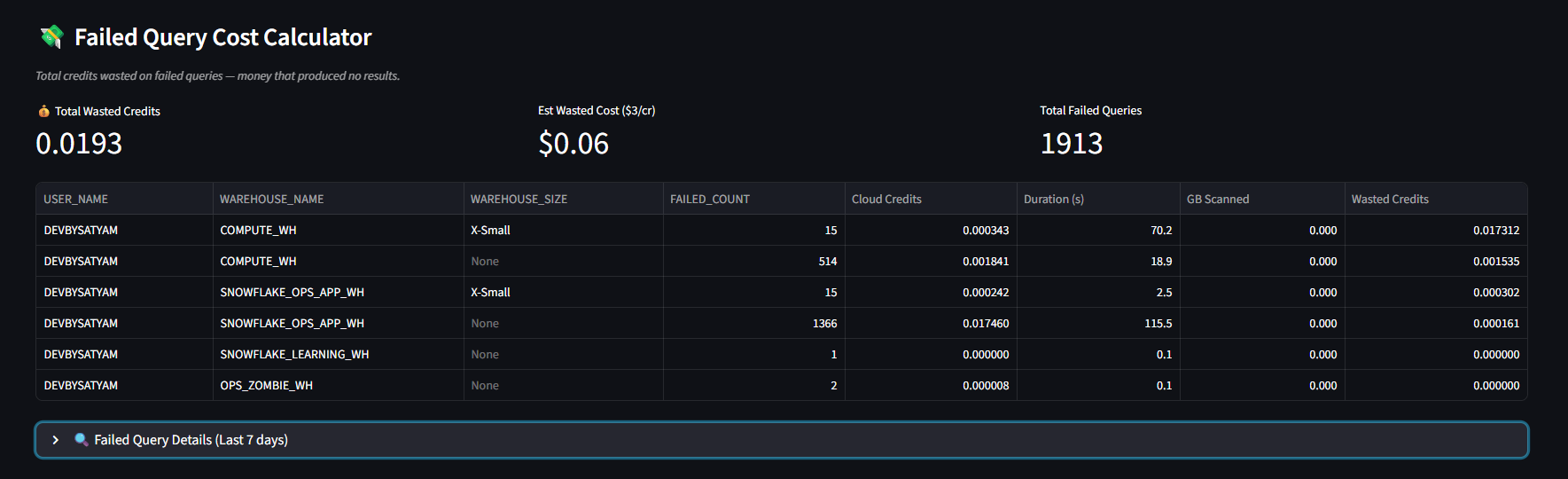Click the money icon beside the page title

coord(51,37)
